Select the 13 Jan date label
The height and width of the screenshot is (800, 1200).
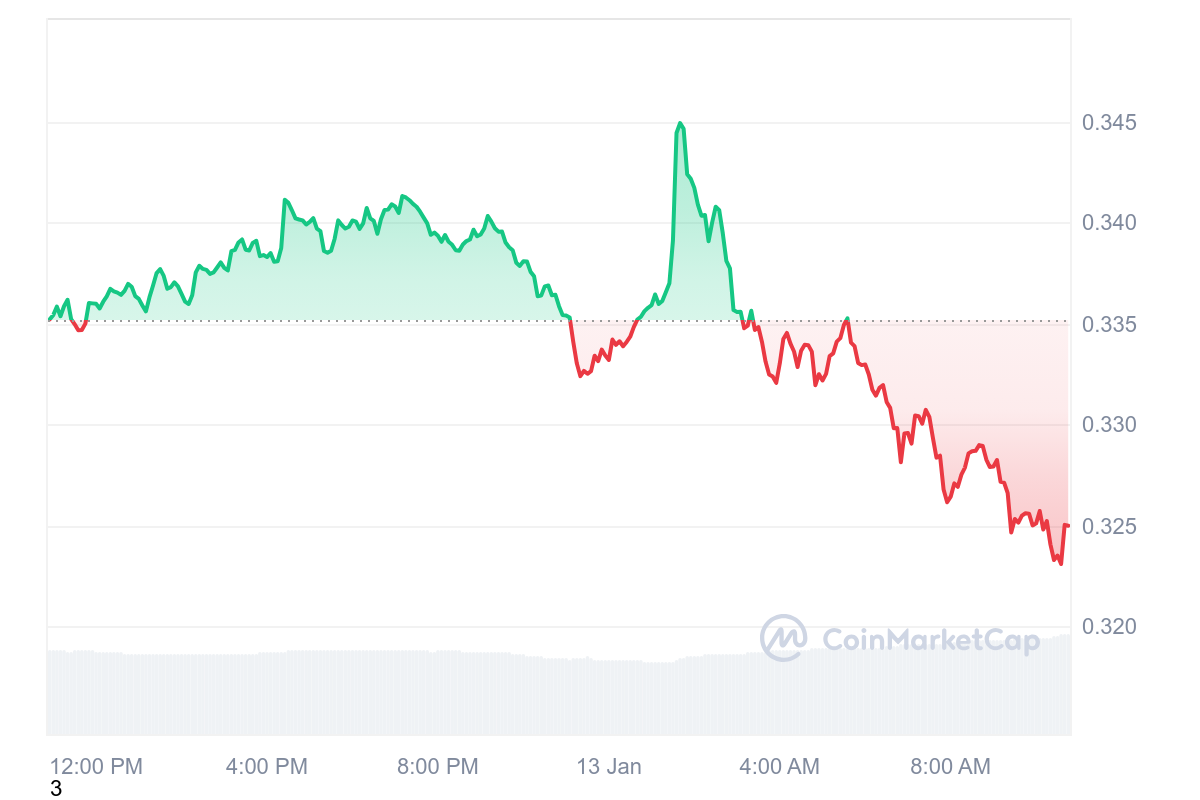[x=609, y=767]
